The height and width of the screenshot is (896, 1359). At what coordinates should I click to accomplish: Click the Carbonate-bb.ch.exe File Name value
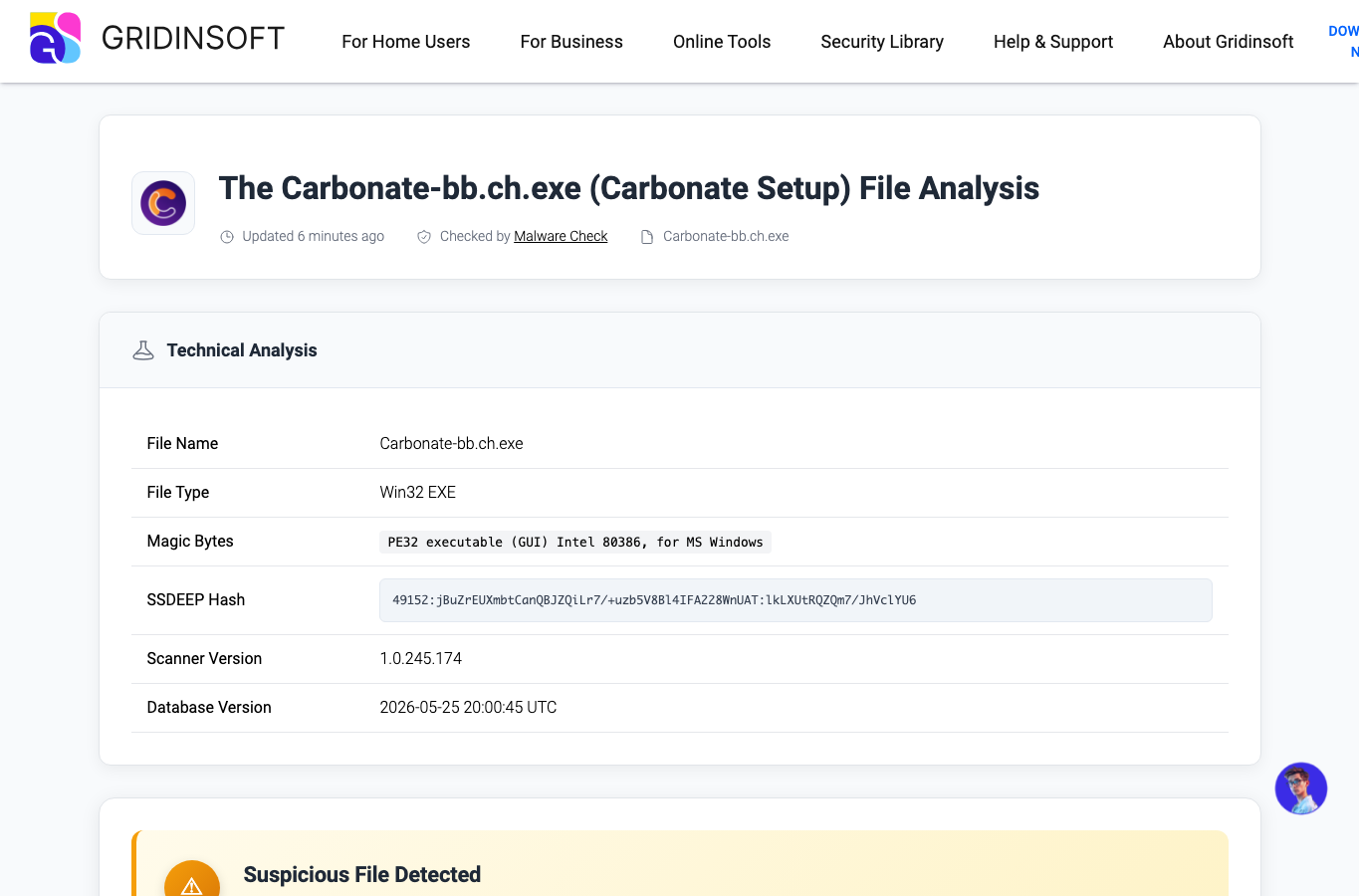click(451, 444)
